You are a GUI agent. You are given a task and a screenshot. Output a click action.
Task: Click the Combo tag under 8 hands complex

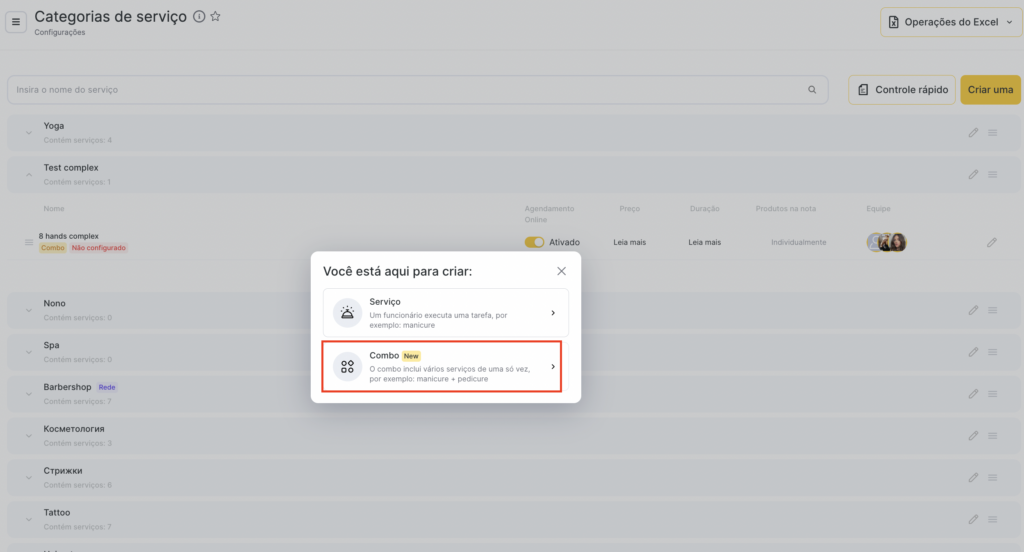tap(53, 248)
